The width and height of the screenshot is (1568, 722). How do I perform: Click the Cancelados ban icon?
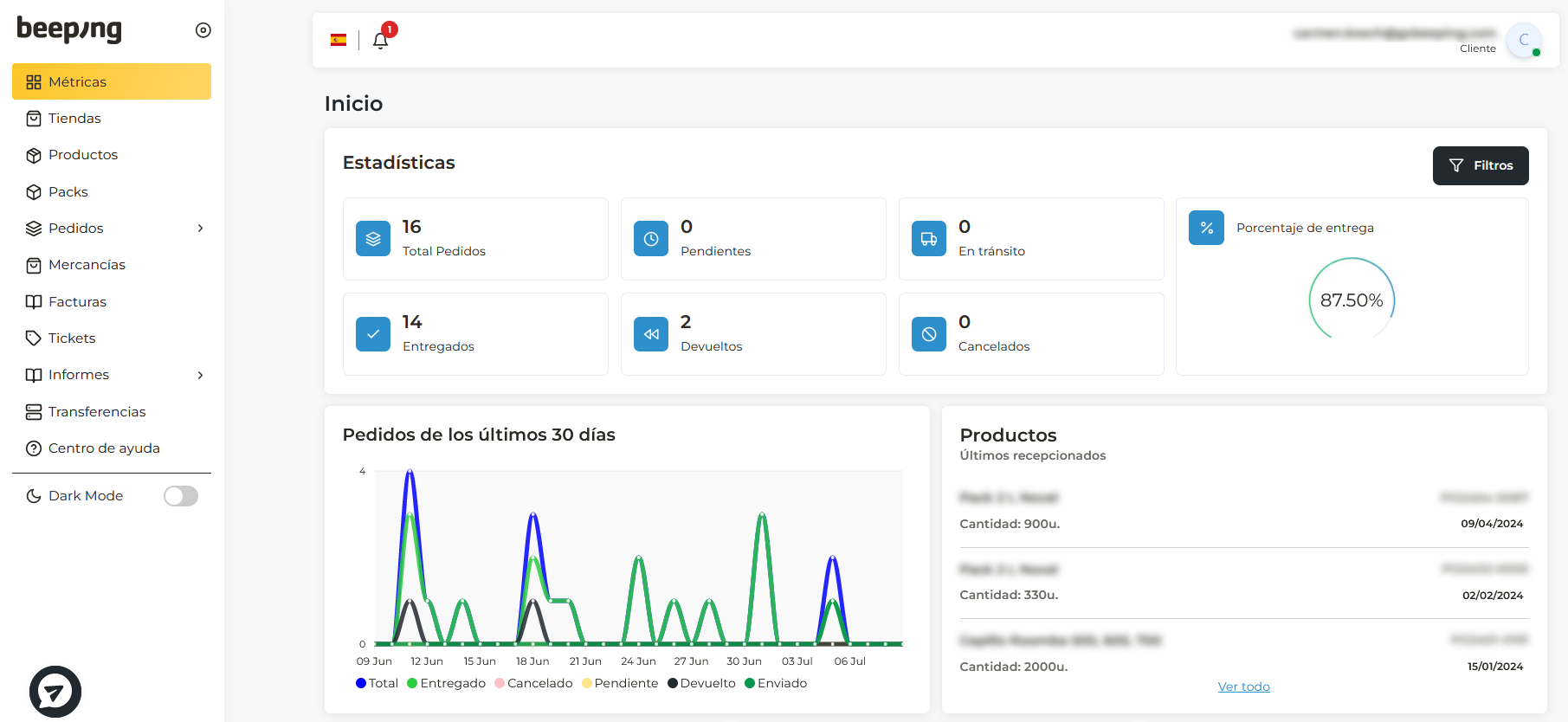(929, 334)
